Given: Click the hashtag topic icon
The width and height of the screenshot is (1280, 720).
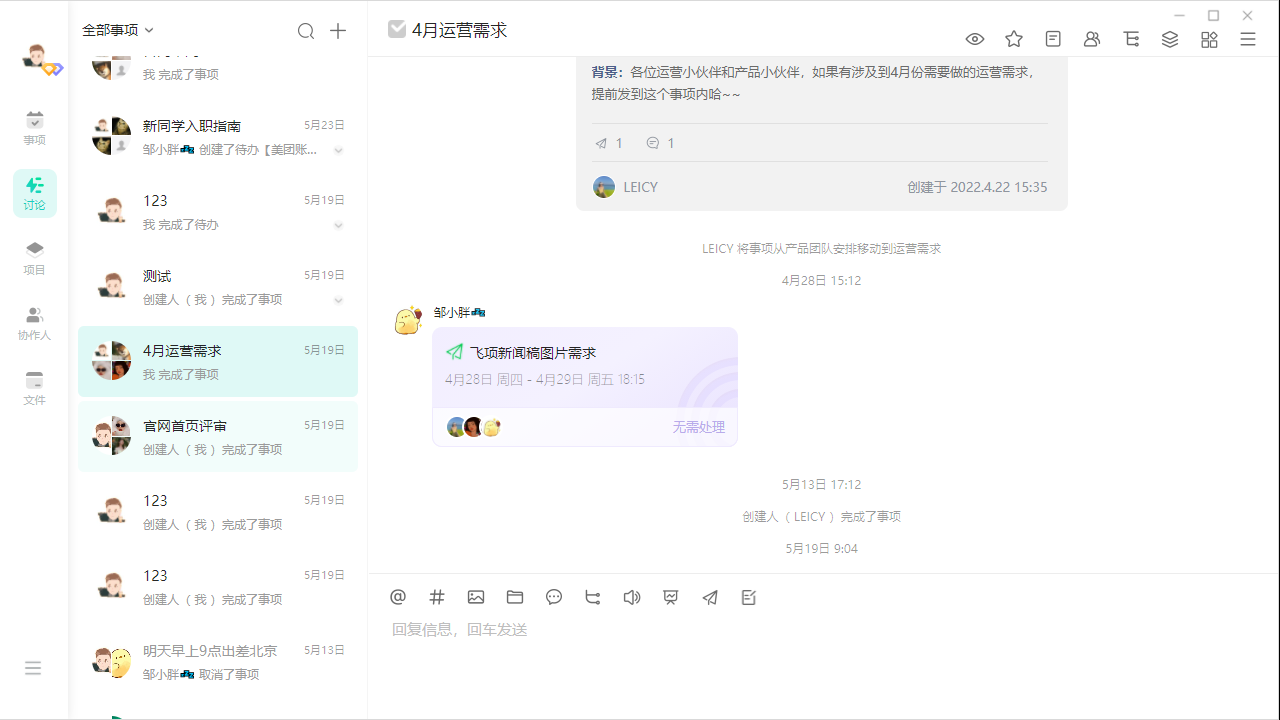Looking at the screenshot, I should (437, 597).
